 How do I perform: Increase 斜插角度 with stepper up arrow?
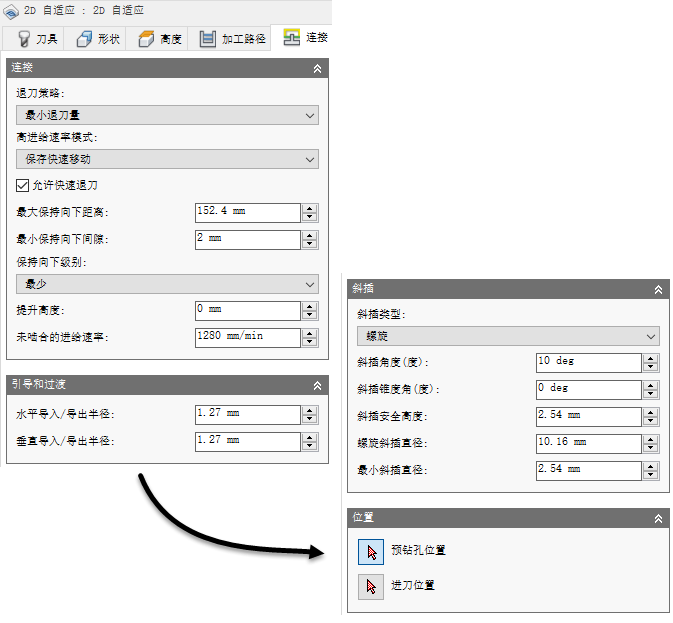(651, 359)
